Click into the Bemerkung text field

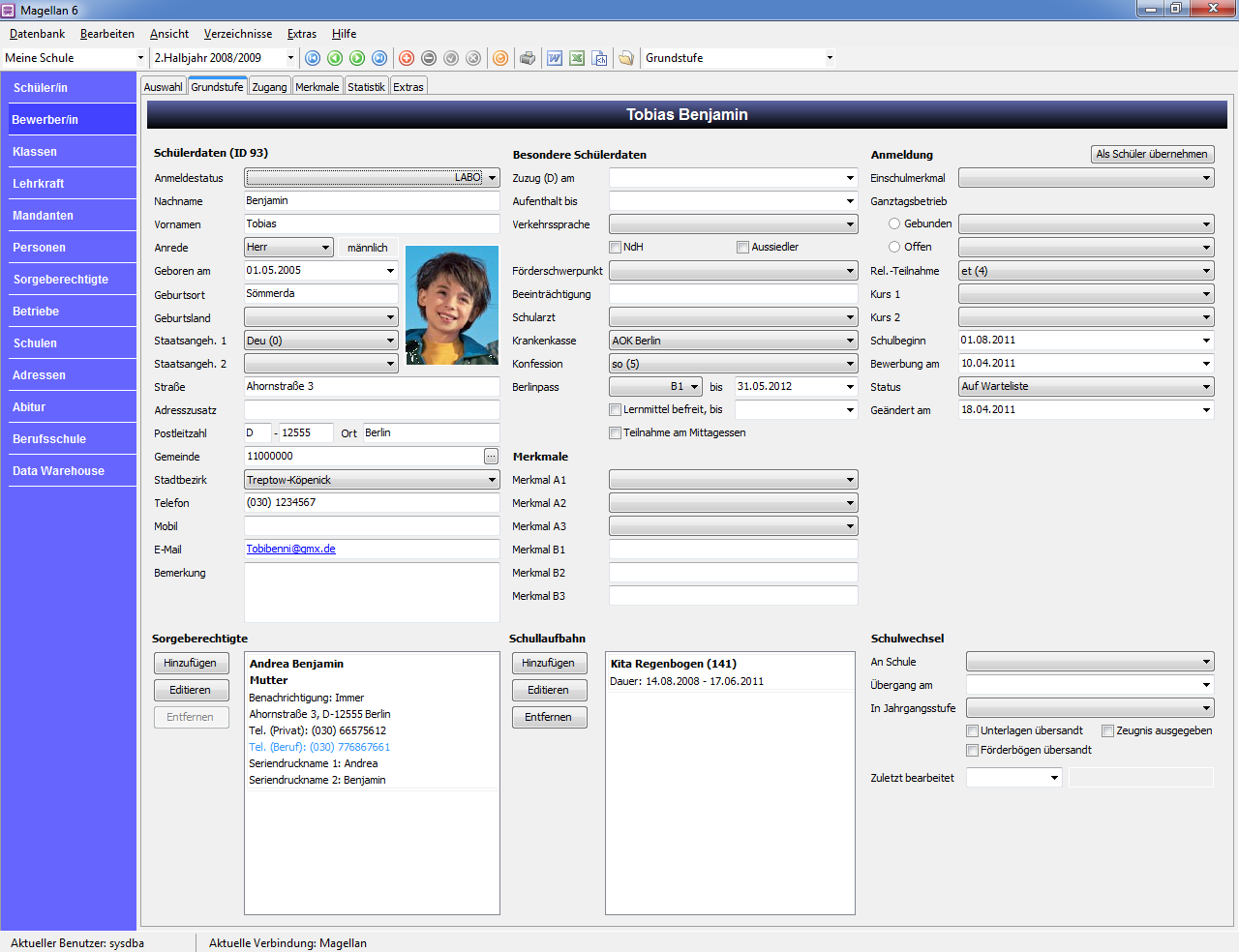coord(372,592)
